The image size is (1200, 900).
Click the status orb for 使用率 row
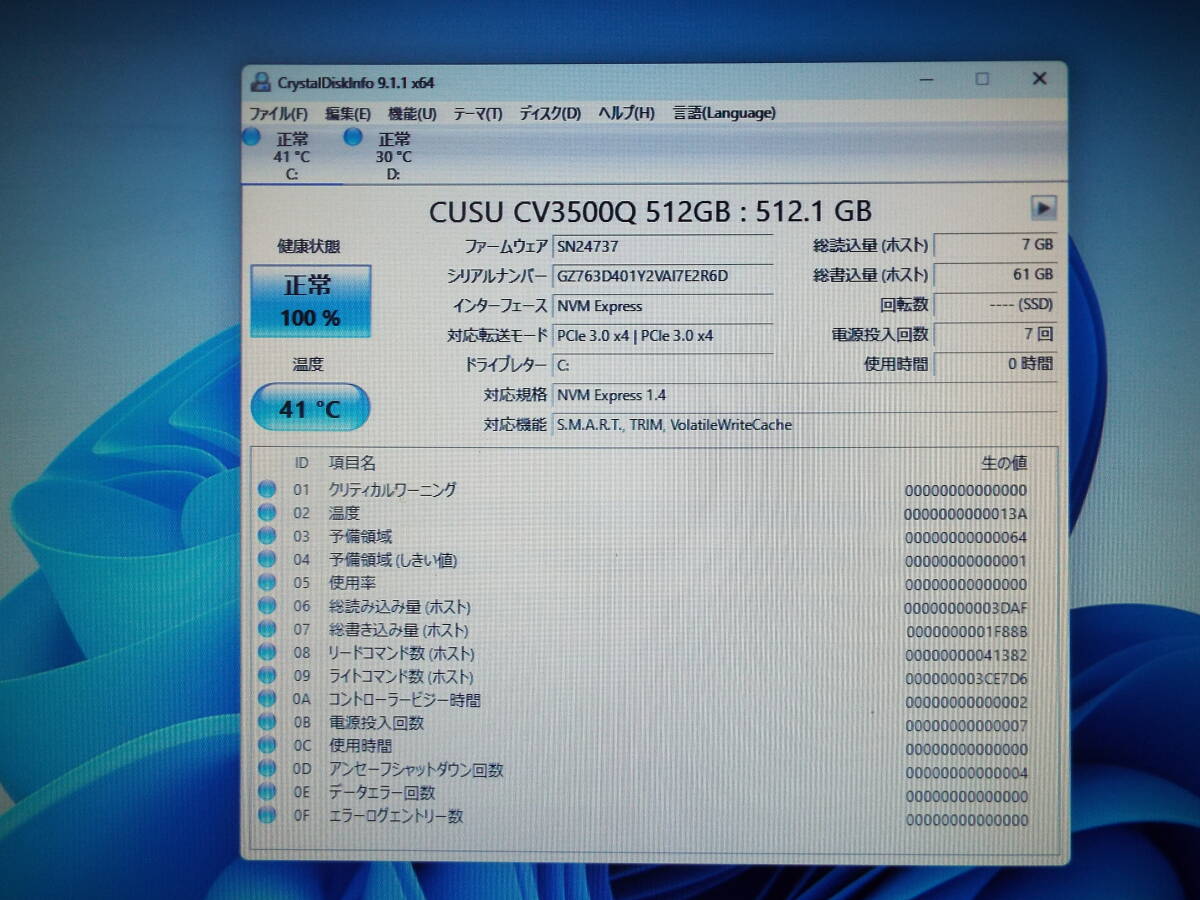coord(266,582)
